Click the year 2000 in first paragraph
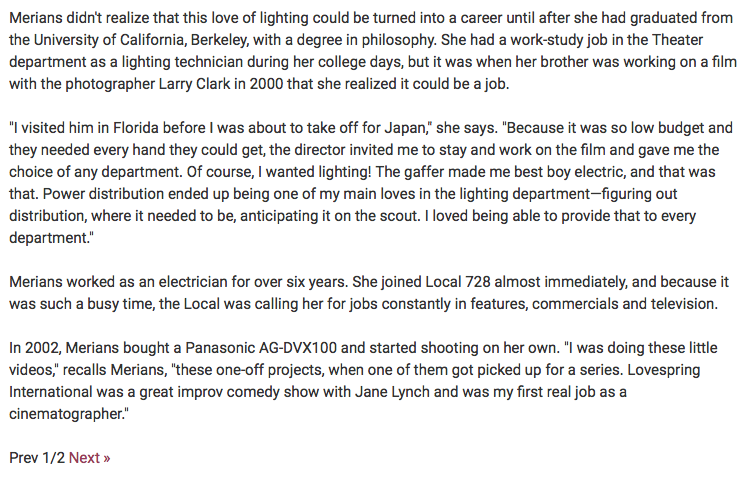Viewport: 752px width, 477px height. click(x=266, y=84)
